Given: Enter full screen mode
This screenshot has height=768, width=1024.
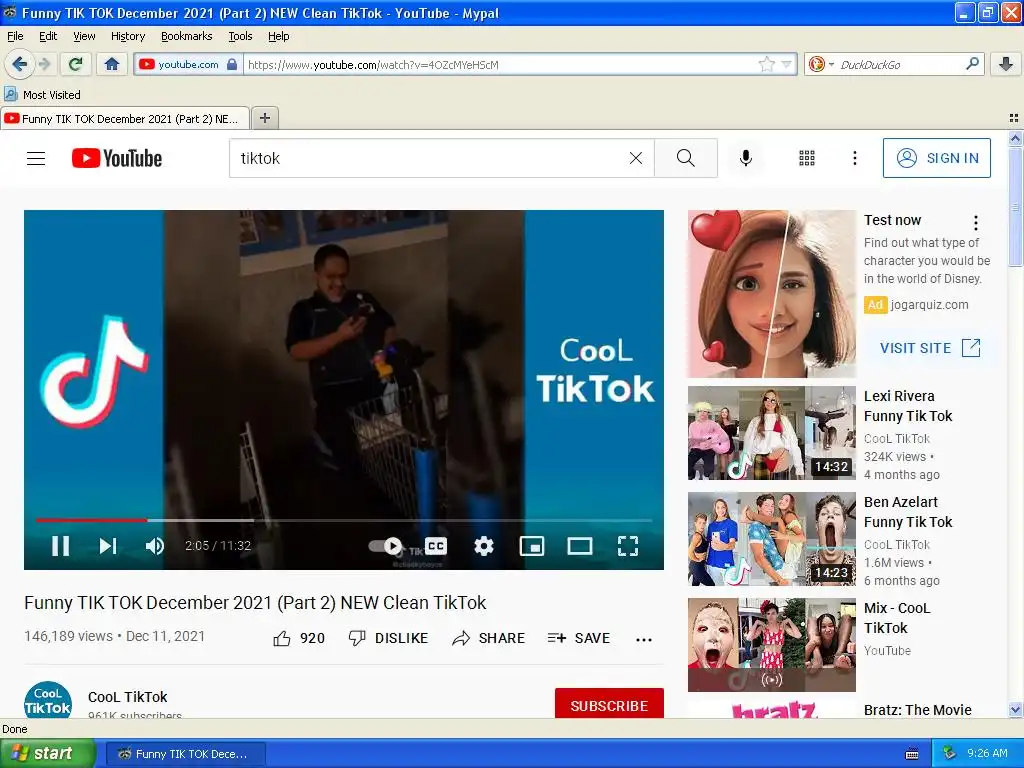Looking at the screenshot, I should tap(628, 546).
